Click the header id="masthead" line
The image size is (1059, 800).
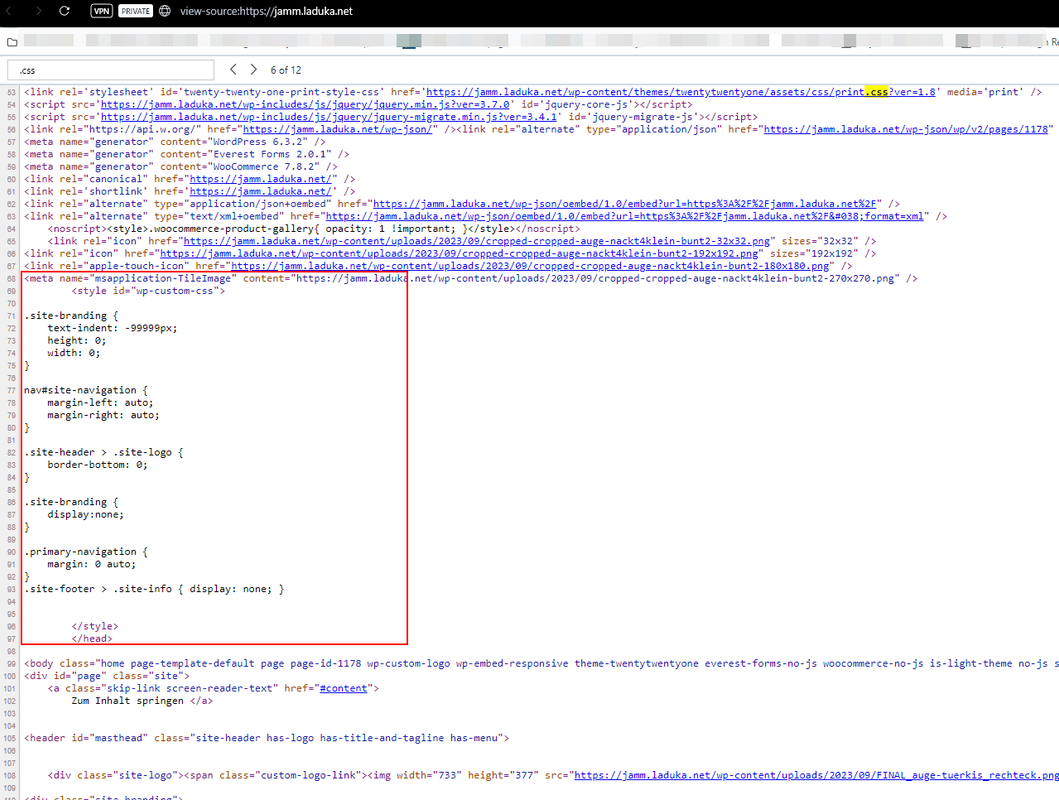(x=267, y=738)
